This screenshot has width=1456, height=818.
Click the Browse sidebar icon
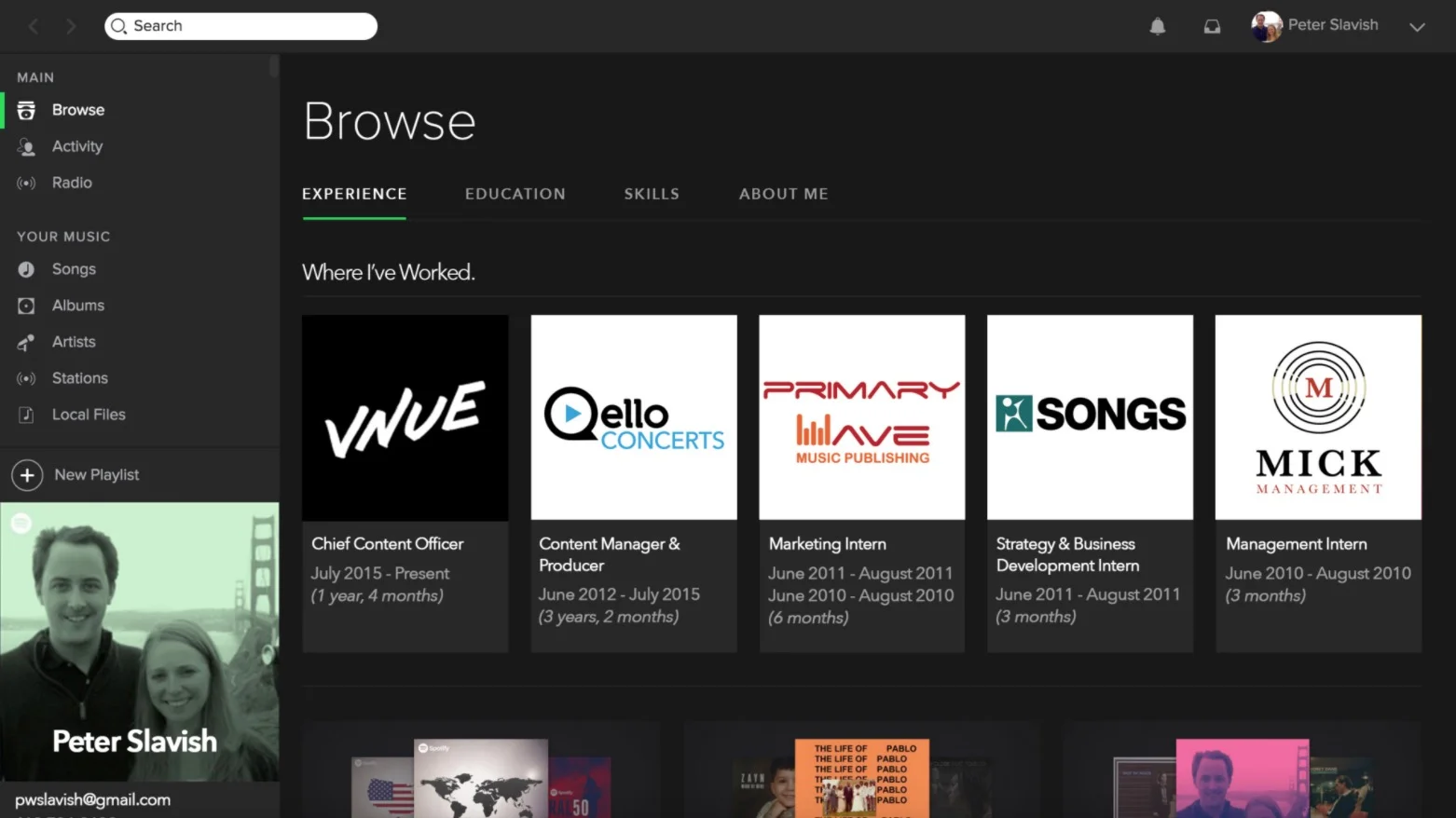tap(26, 110)
